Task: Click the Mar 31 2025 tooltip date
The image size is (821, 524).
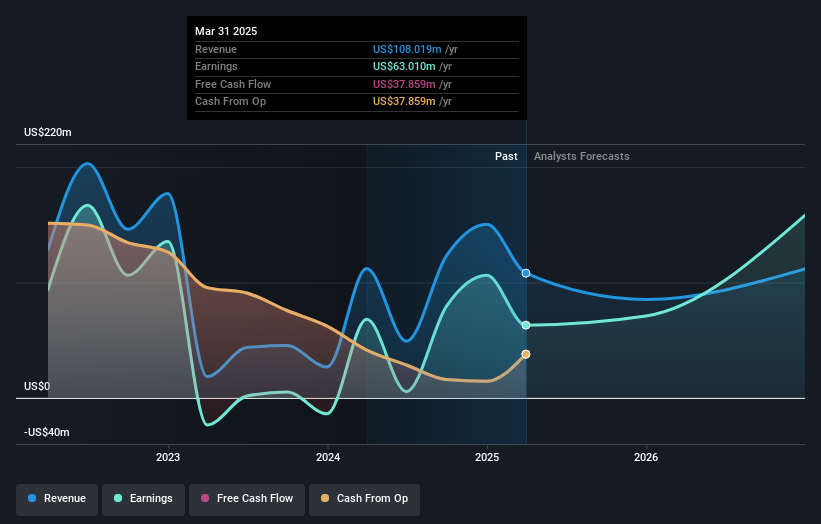Action: (x=226, y=31)
